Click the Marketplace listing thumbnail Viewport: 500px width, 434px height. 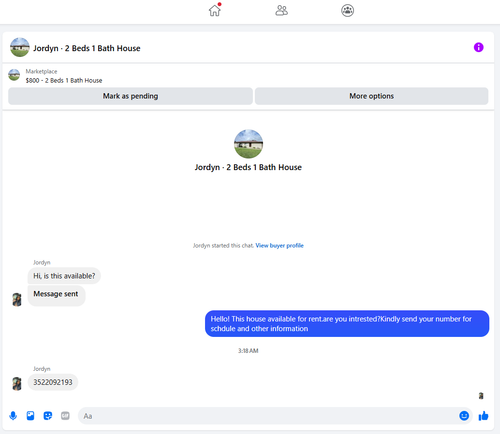coord(14,75)
